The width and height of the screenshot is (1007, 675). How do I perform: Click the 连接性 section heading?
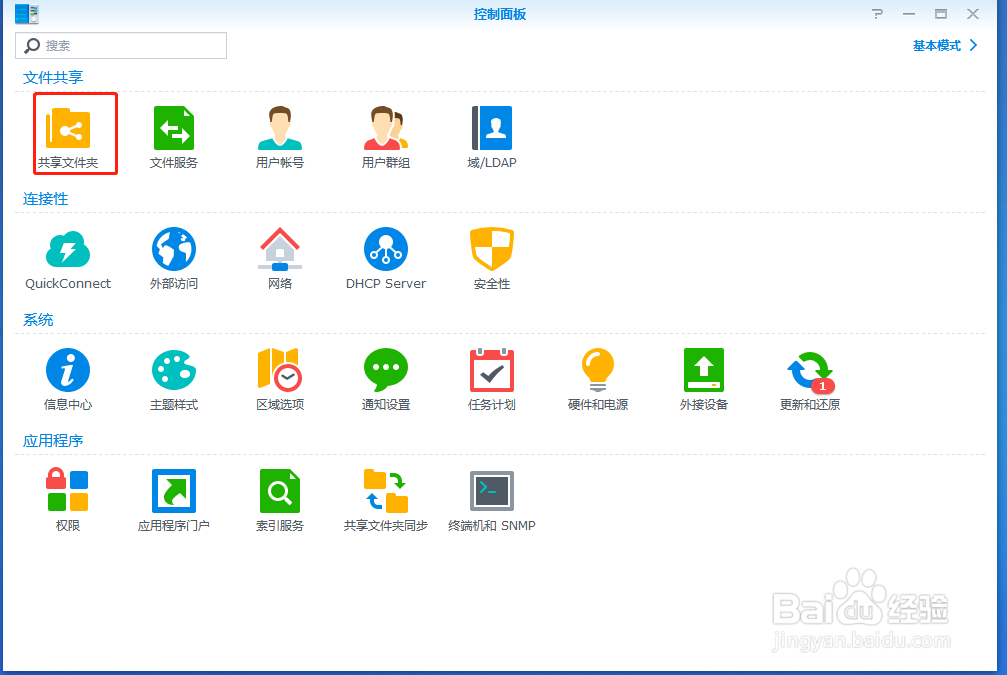46,199
